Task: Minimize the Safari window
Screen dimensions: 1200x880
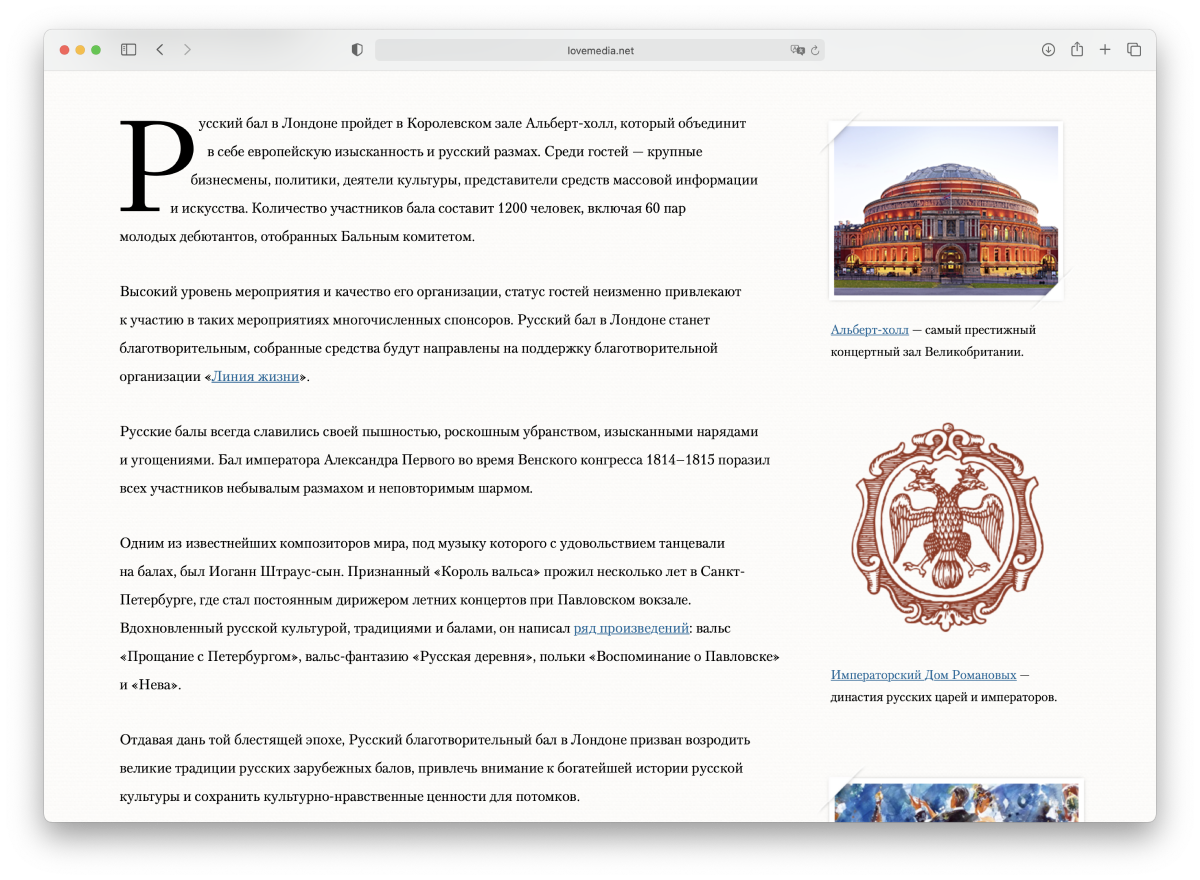Action: 81,50
